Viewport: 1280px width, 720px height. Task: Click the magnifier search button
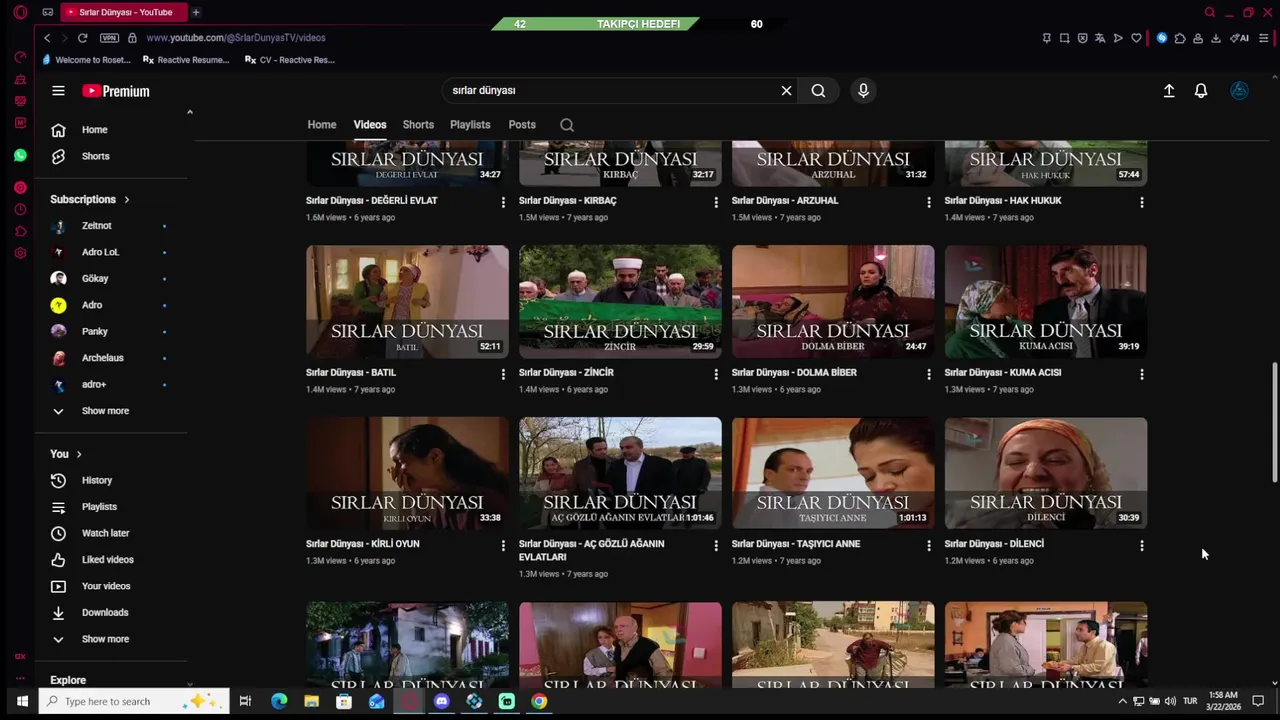point(818,91)
